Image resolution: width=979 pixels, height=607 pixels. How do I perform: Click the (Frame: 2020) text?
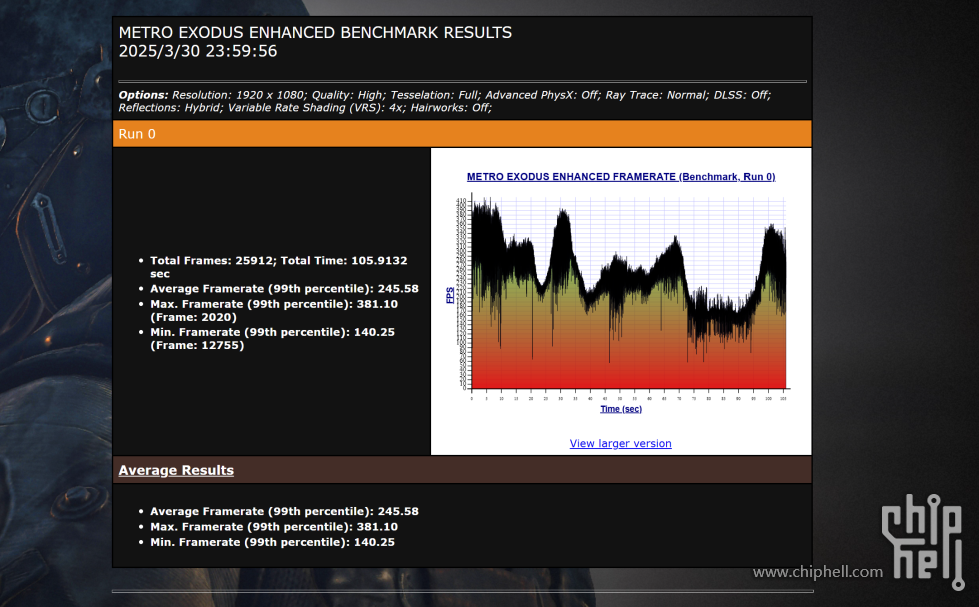(x=194, y=317)
